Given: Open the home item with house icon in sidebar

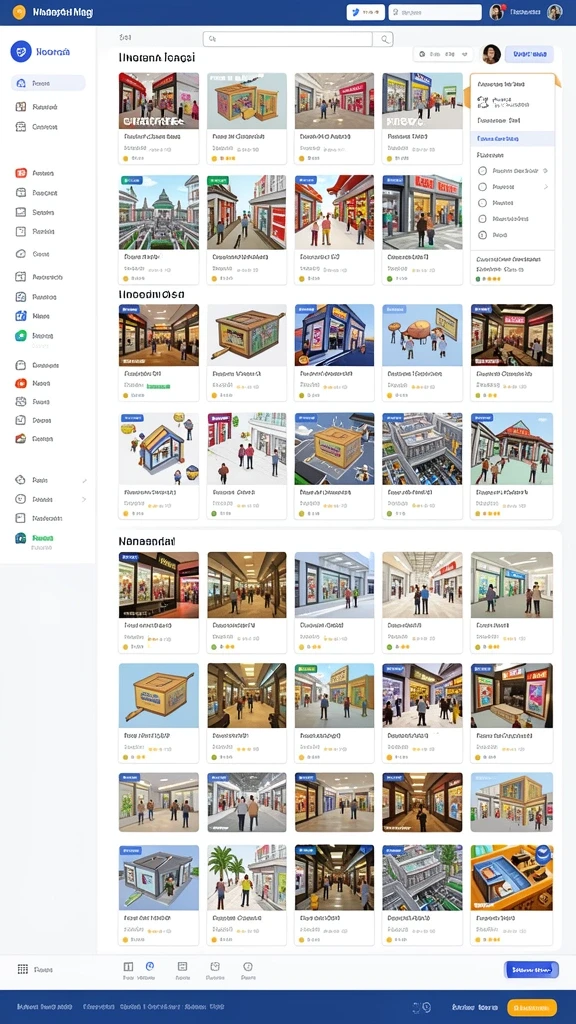Looking at the screenshot, I should [48, 83].
